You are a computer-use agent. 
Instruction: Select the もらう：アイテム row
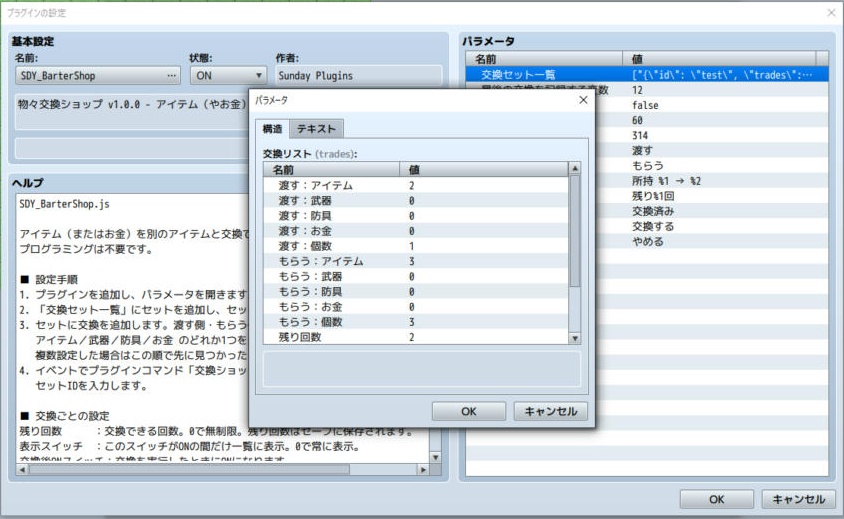pos(415,261)
